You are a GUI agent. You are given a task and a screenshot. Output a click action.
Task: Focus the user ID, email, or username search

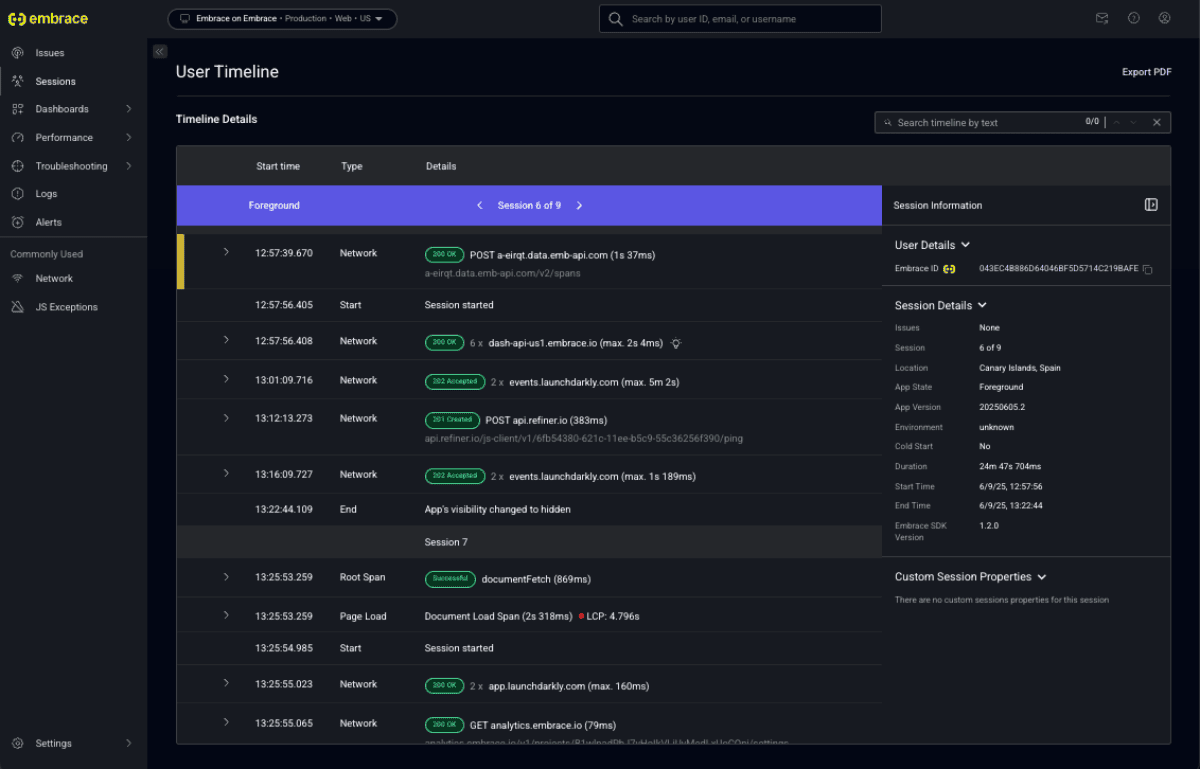[740, 19]
